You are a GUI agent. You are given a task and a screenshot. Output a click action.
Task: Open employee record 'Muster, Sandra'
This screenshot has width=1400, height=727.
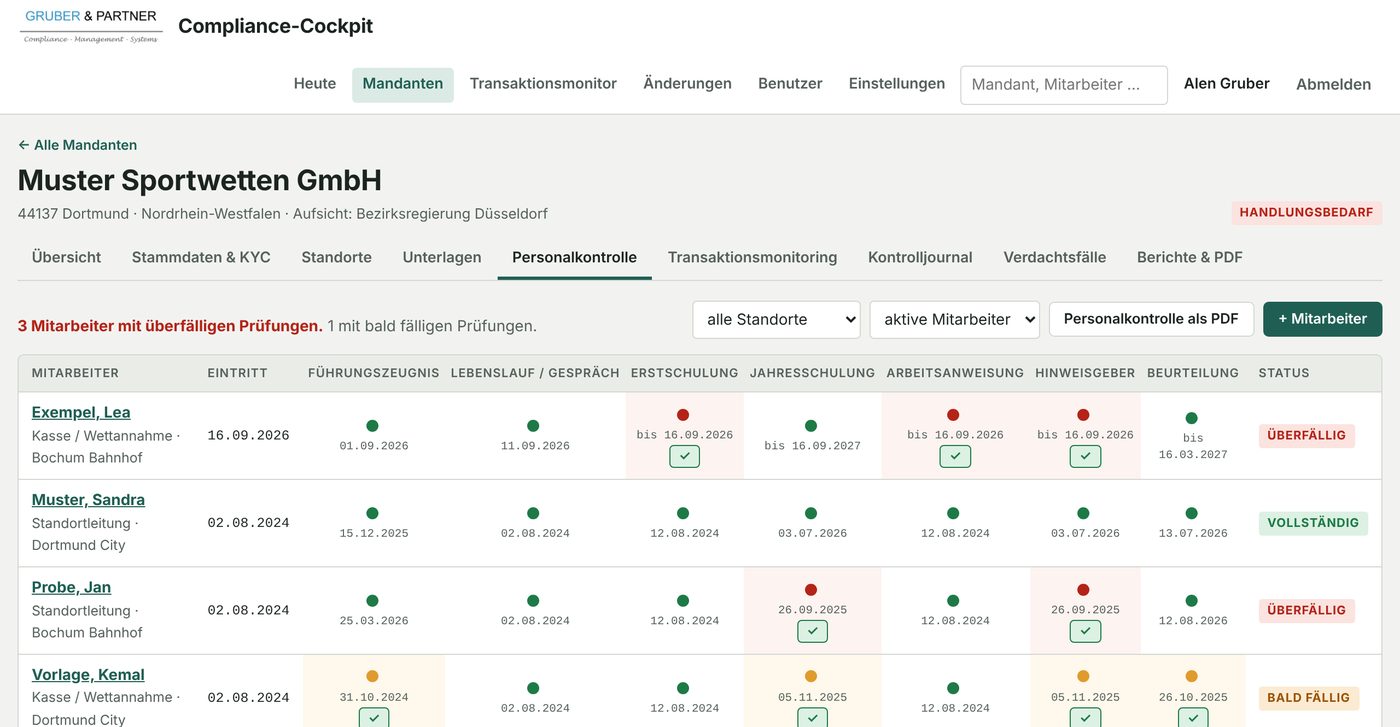click(x=88, y=500)
